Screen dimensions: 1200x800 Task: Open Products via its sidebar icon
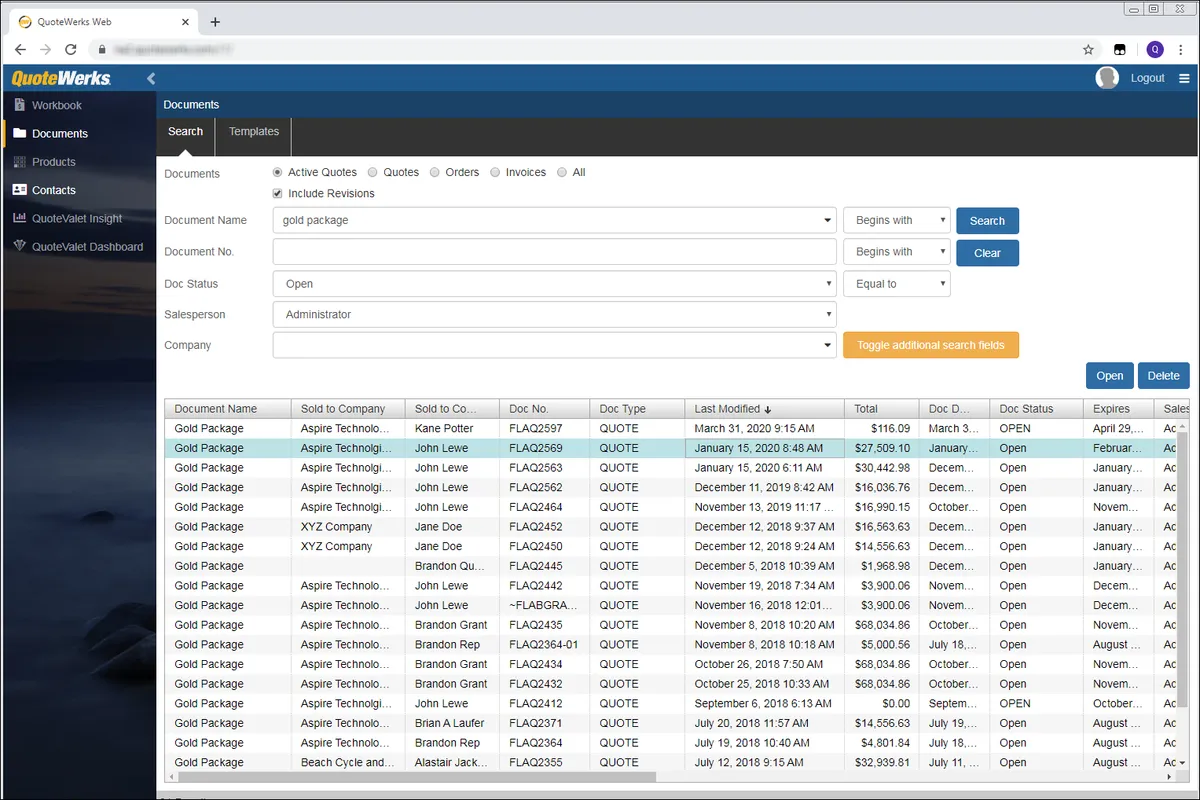pos(19,162)
